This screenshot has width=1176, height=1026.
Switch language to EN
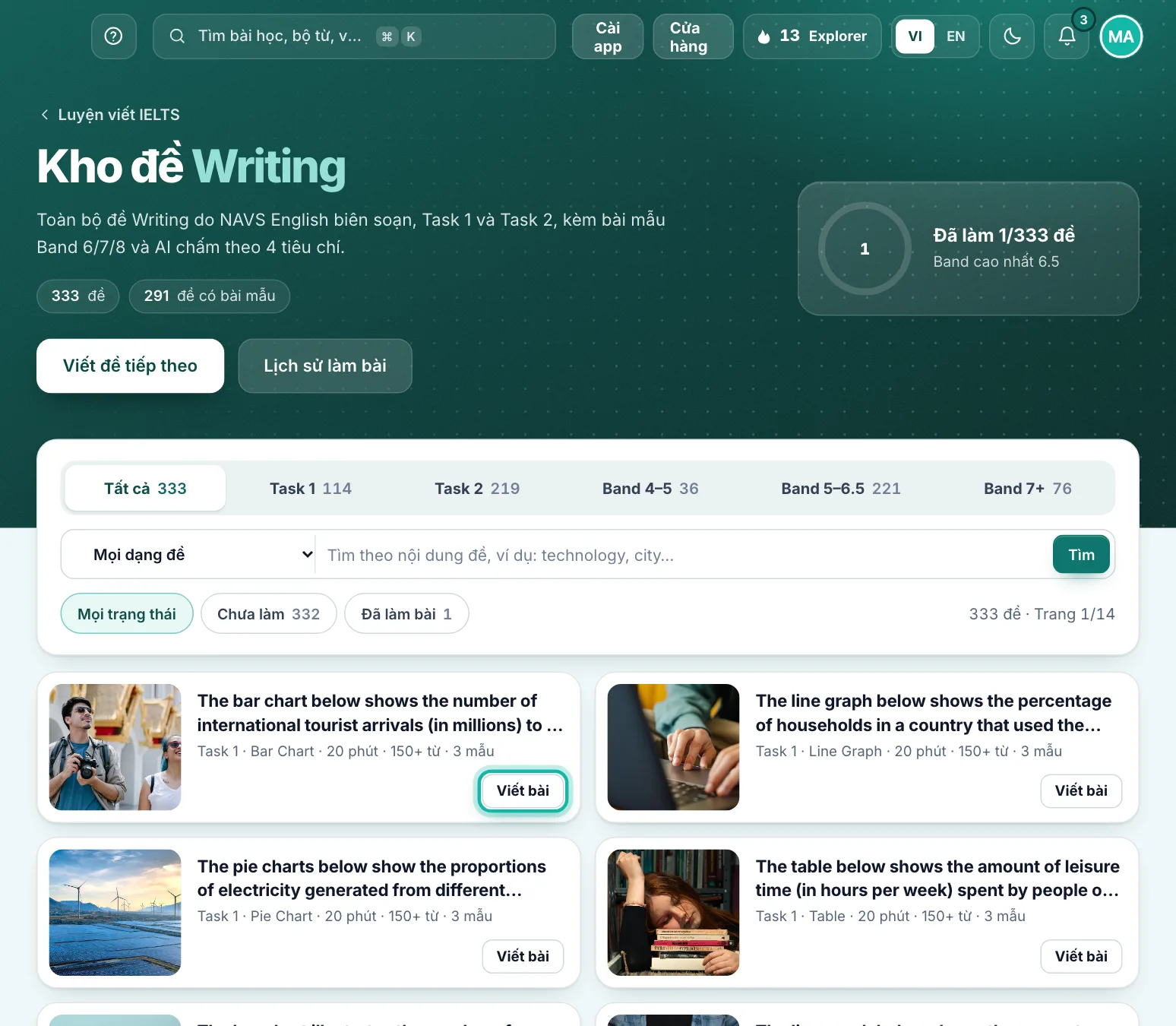[956, 36]
